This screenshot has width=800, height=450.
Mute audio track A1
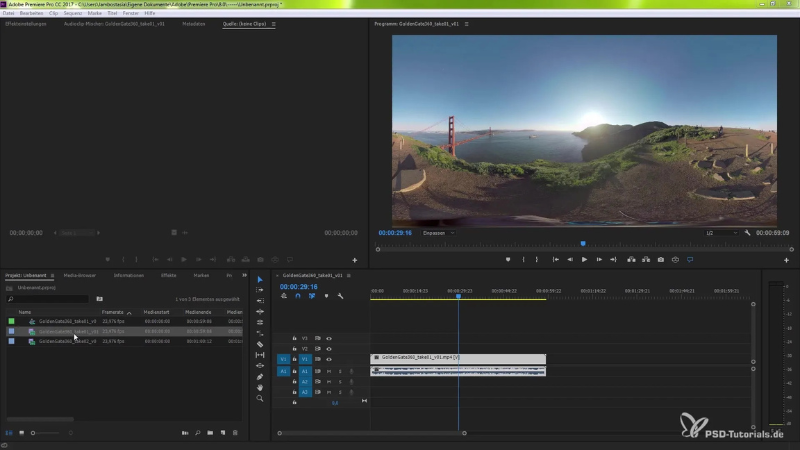(329, 371)
